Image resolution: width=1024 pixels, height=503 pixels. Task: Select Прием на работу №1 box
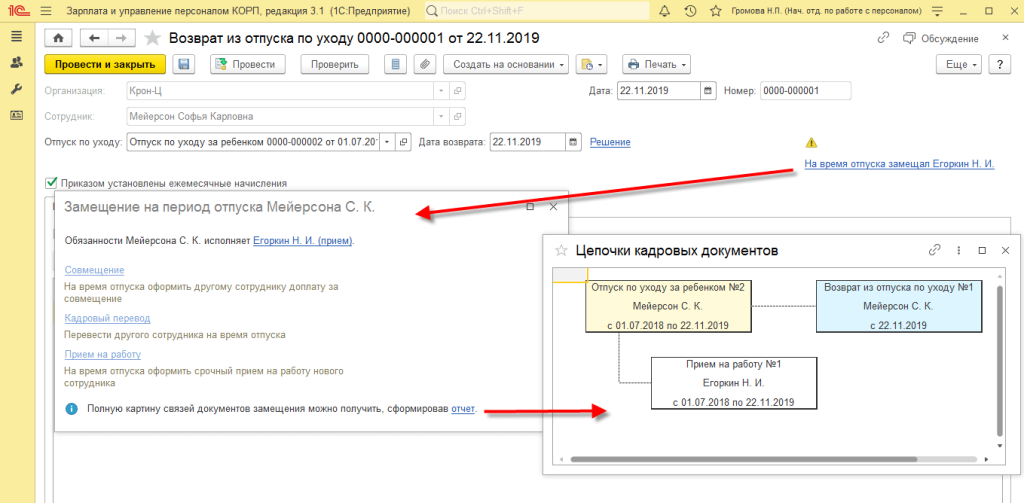(x=734, y=383)
